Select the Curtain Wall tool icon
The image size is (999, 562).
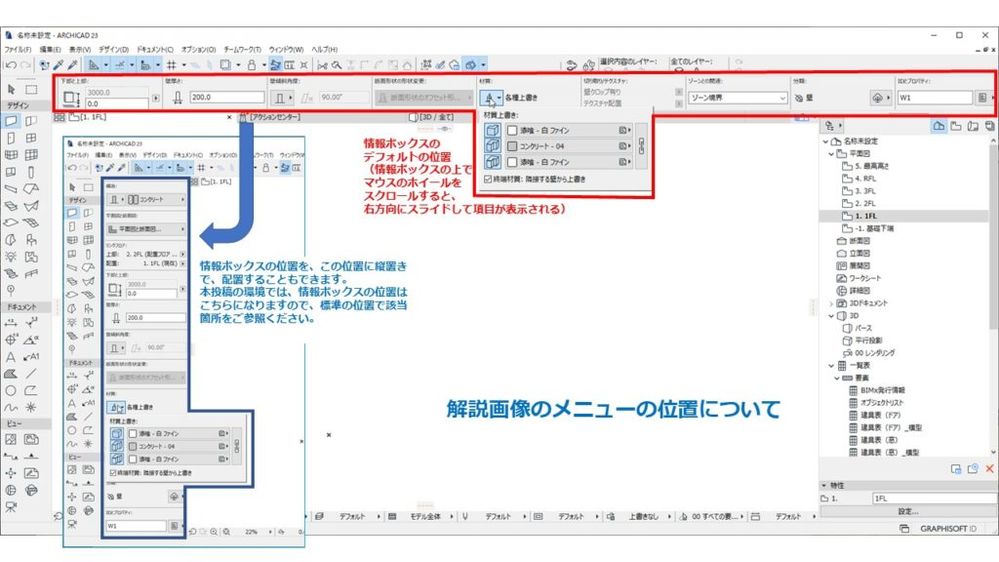11,155
